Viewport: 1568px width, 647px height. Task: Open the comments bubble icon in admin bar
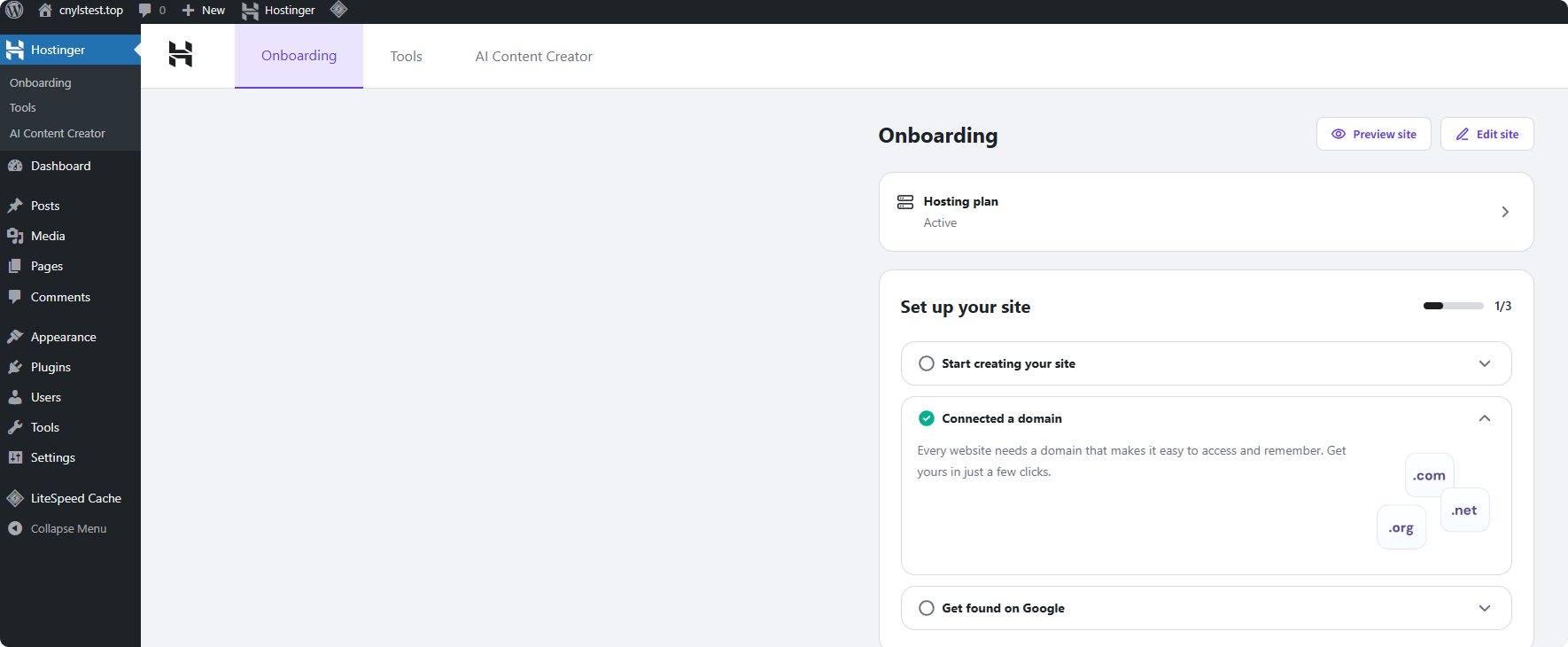tap(145, 11)
